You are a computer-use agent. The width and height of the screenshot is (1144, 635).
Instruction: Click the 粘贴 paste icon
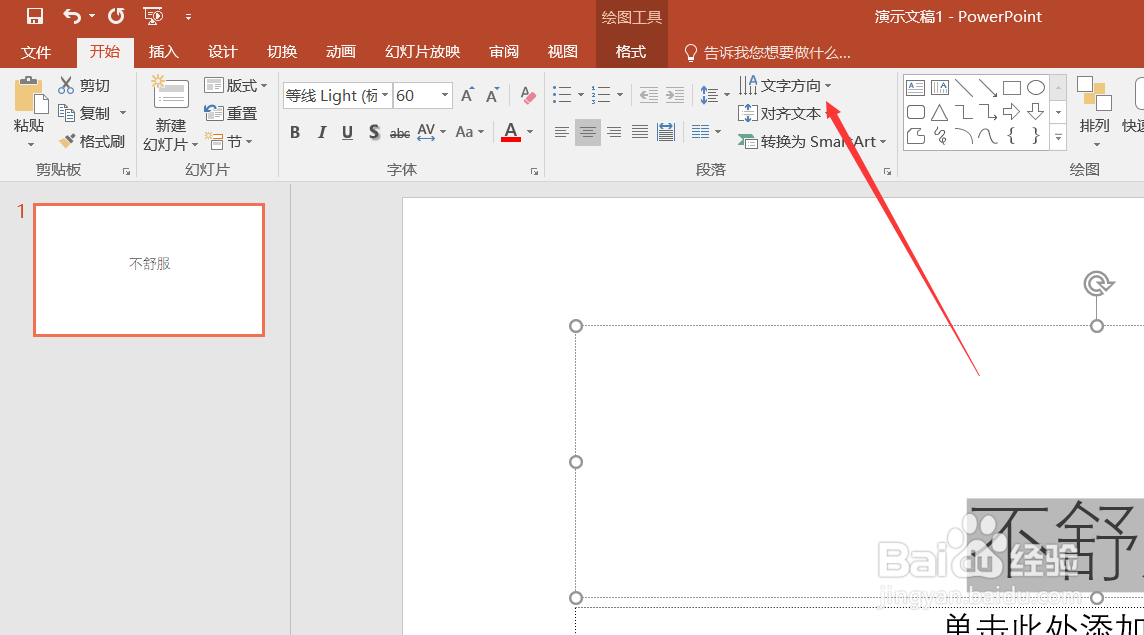(x=30, y=95)
